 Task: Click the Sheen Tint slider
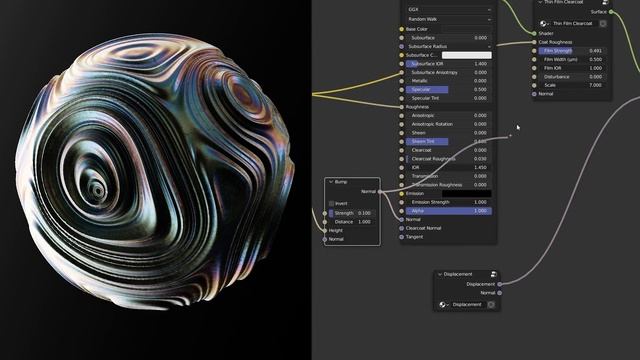click(449, 142)
